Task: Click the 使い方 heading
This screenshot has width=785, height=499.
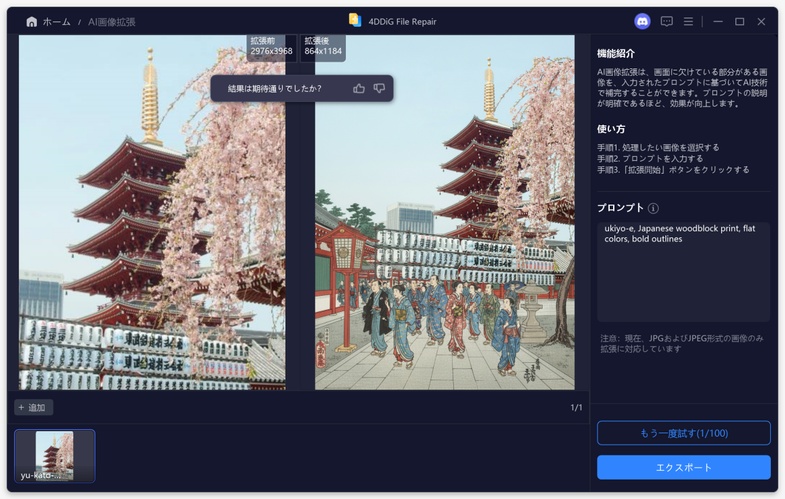Action: tap(611, 129)
